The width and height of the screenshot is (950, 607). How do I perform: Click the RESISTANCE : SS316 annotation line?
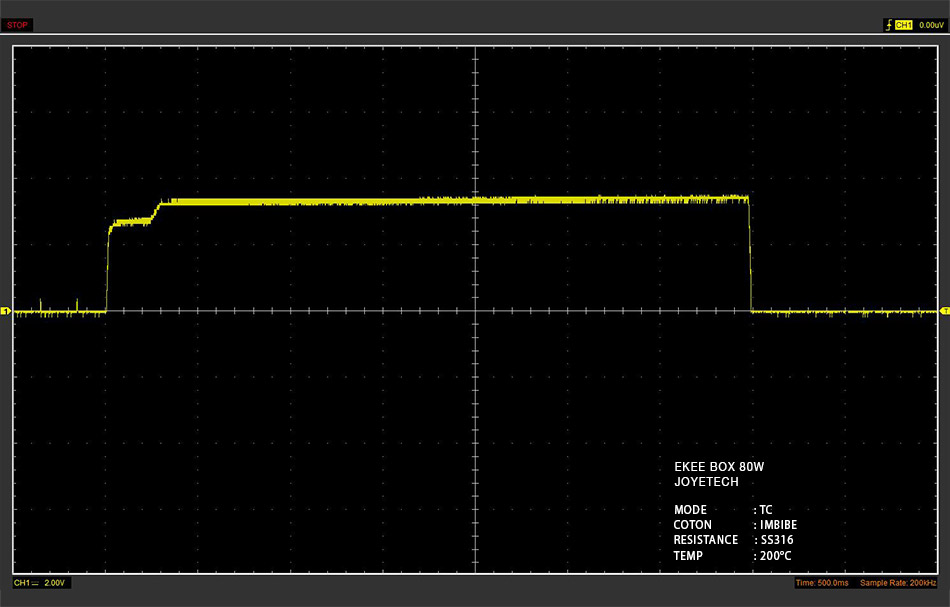pos(733,540)
